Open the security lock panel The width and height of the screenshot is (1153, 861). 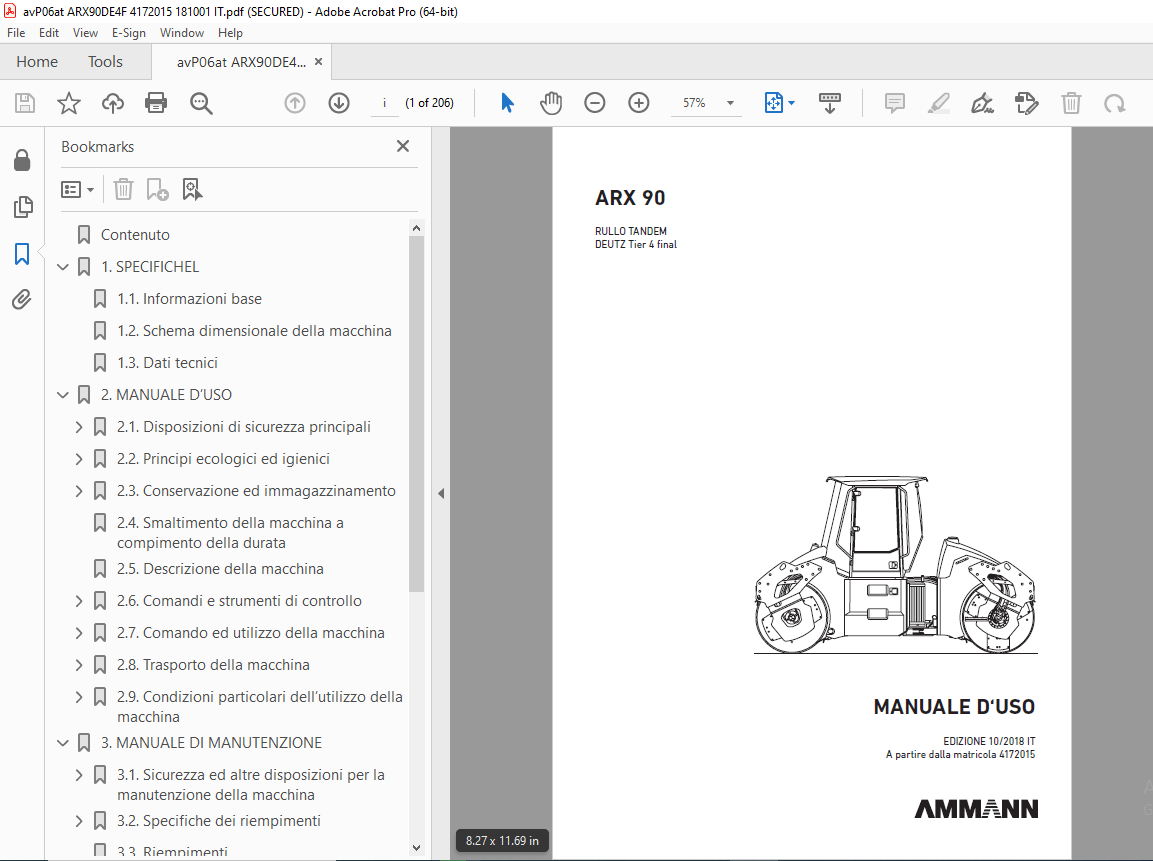22,160
